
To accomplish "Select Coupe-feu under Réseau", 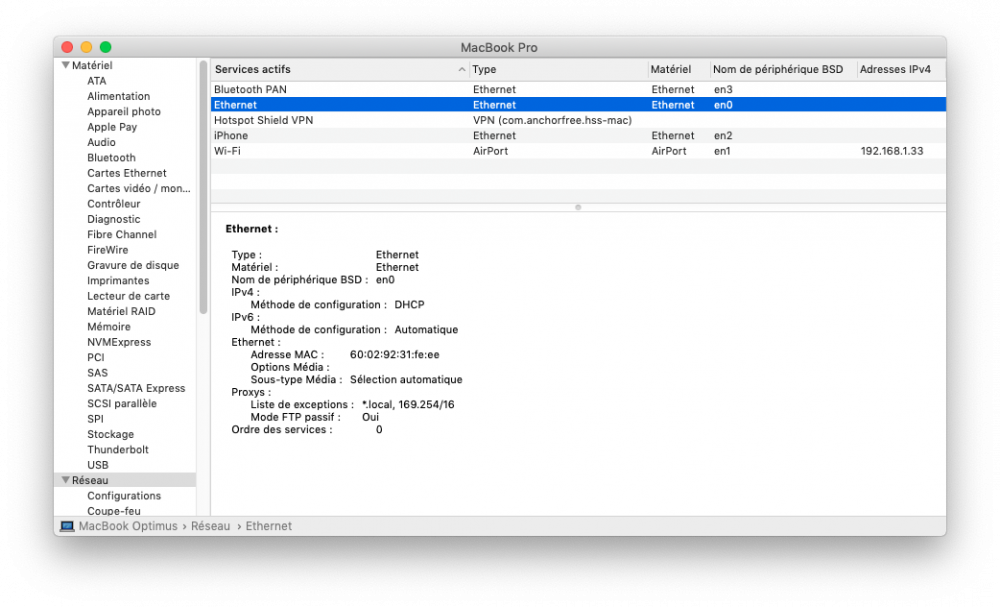I will point(114,511).
